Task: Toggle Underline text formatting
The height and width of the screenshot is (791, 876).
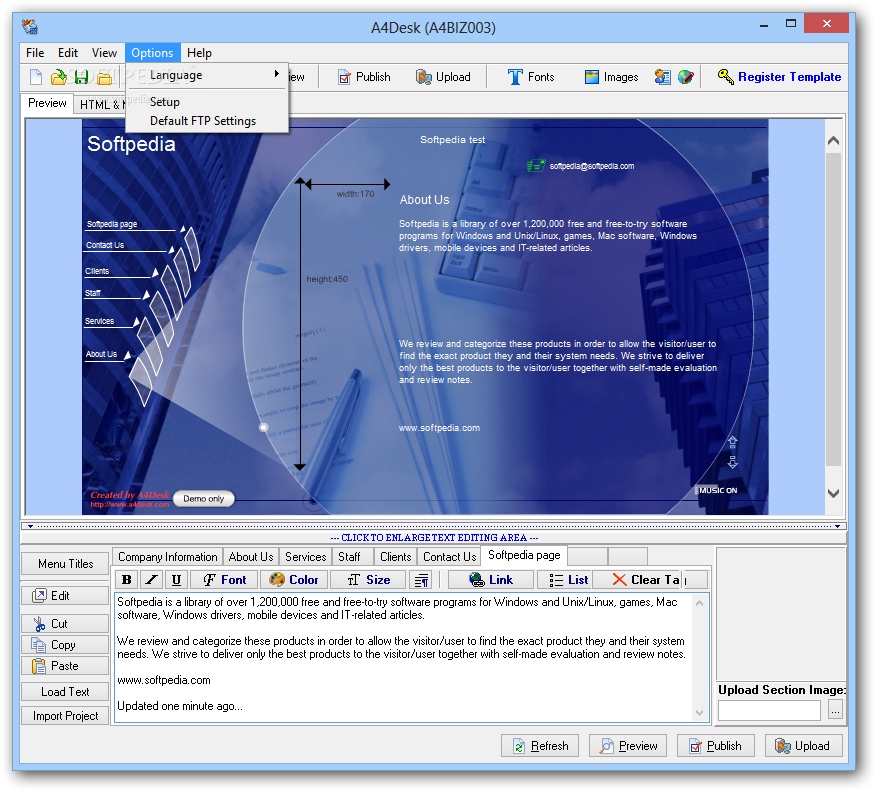Action: tap(176, 580)
